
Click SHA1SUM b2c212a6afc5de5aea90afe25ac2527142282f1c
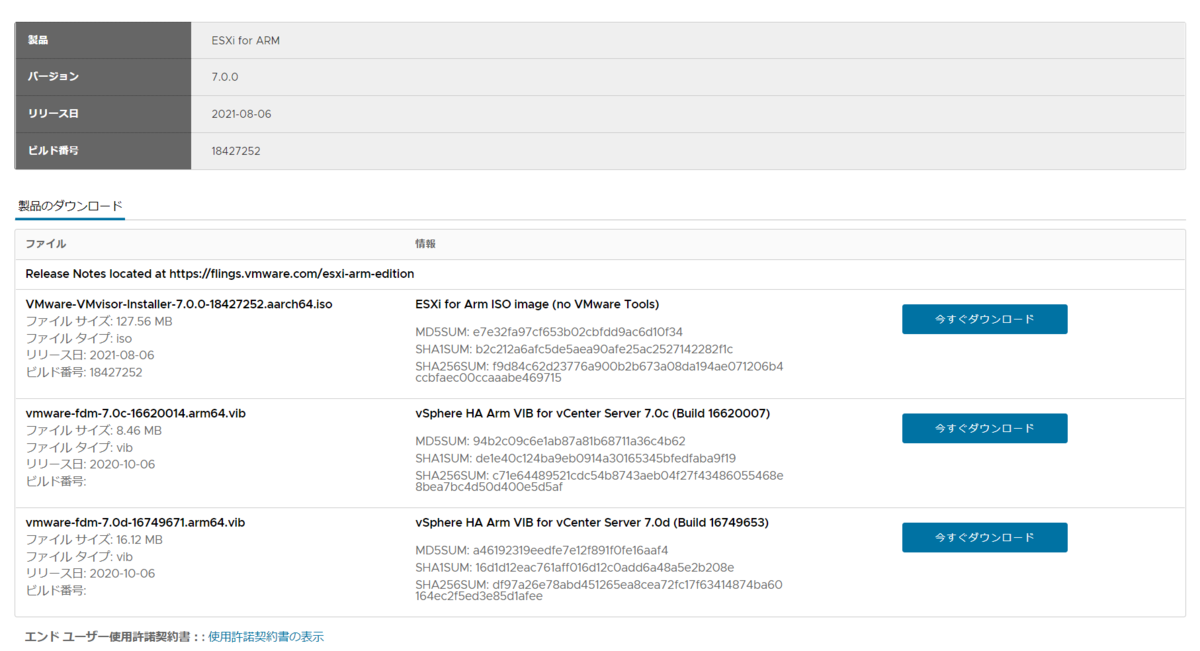point(574,349)
